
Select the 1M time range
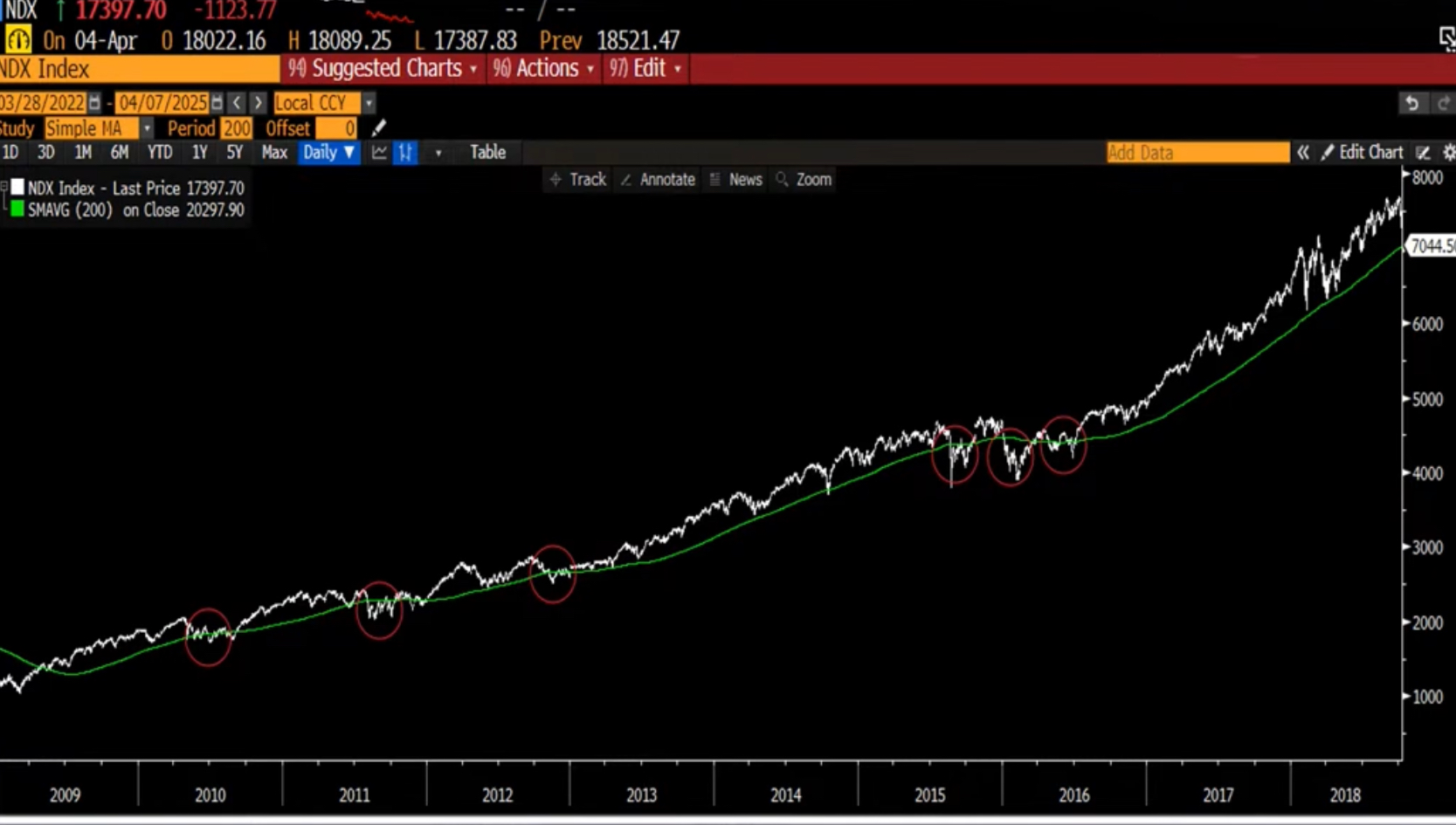pos(83,153)
